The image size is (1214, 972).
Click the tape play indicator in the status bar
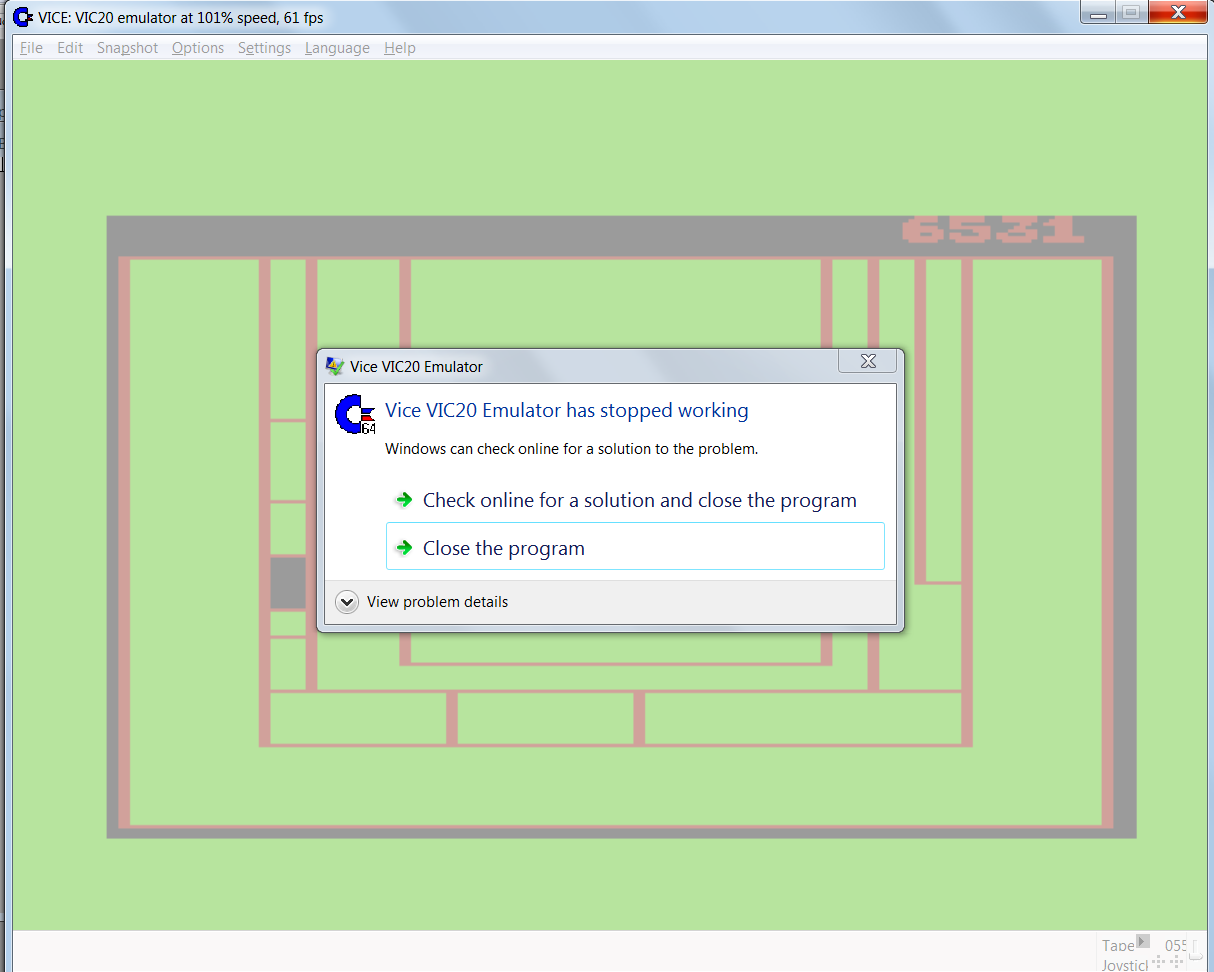pos(1143,941)
